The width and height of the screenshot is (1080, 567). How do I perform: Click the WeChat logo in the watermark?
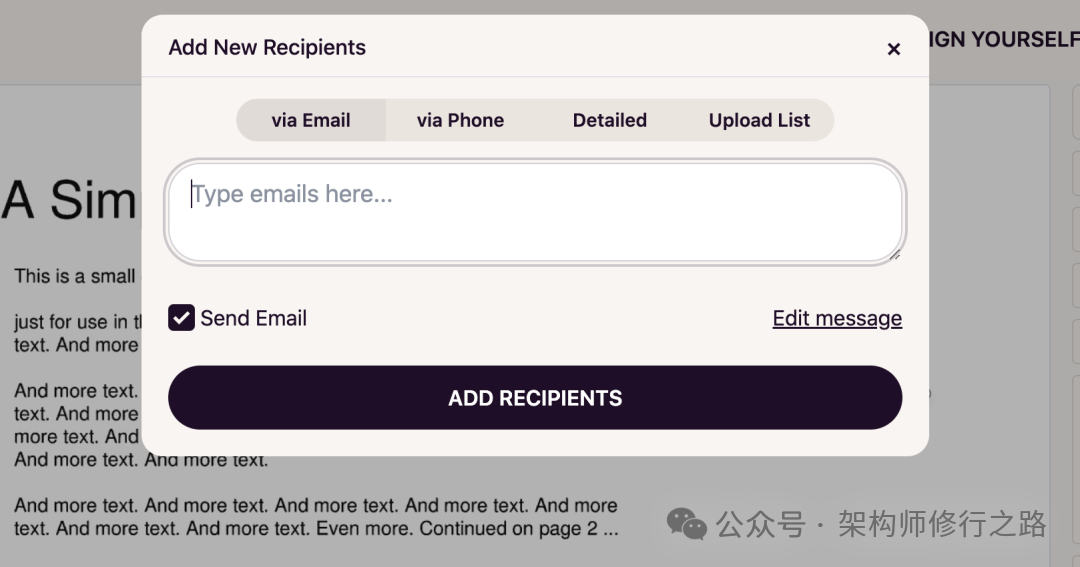[x=686, y=523]
